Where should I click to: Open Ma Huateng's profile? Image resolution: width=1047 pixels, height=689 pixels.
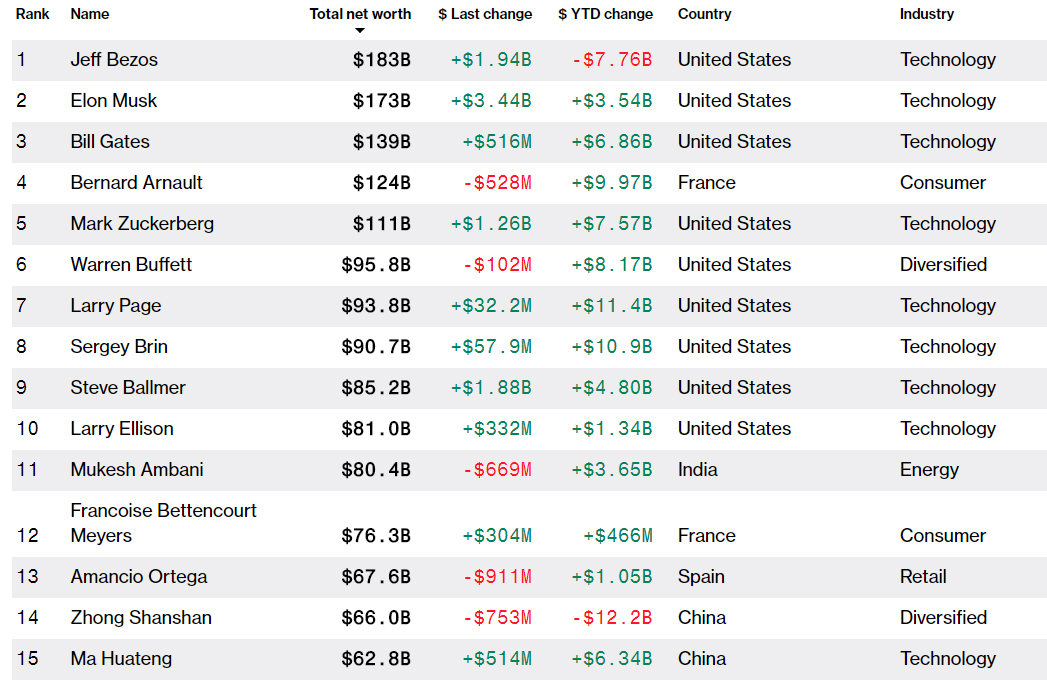coord(121,659)
